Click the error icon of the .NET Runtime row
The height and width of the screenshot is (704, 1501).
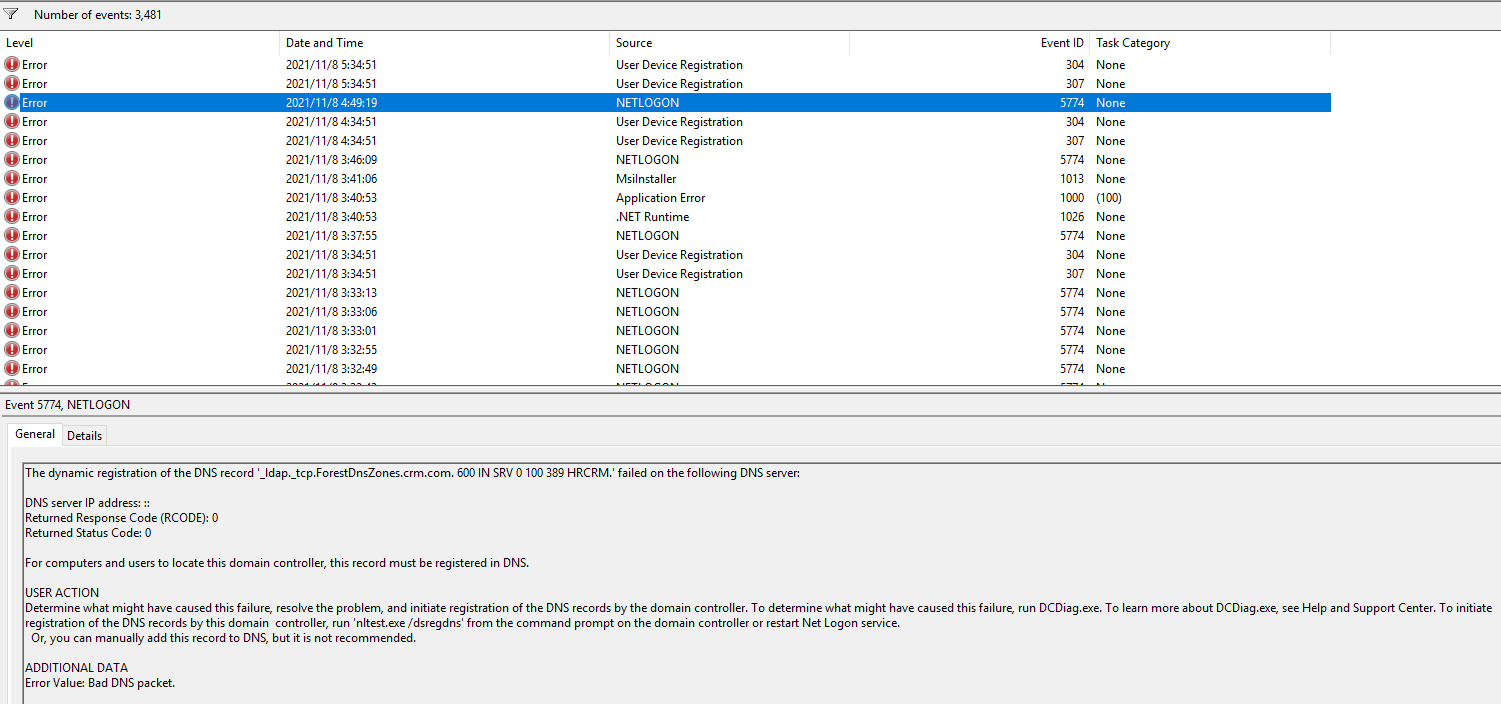[12, 217]
